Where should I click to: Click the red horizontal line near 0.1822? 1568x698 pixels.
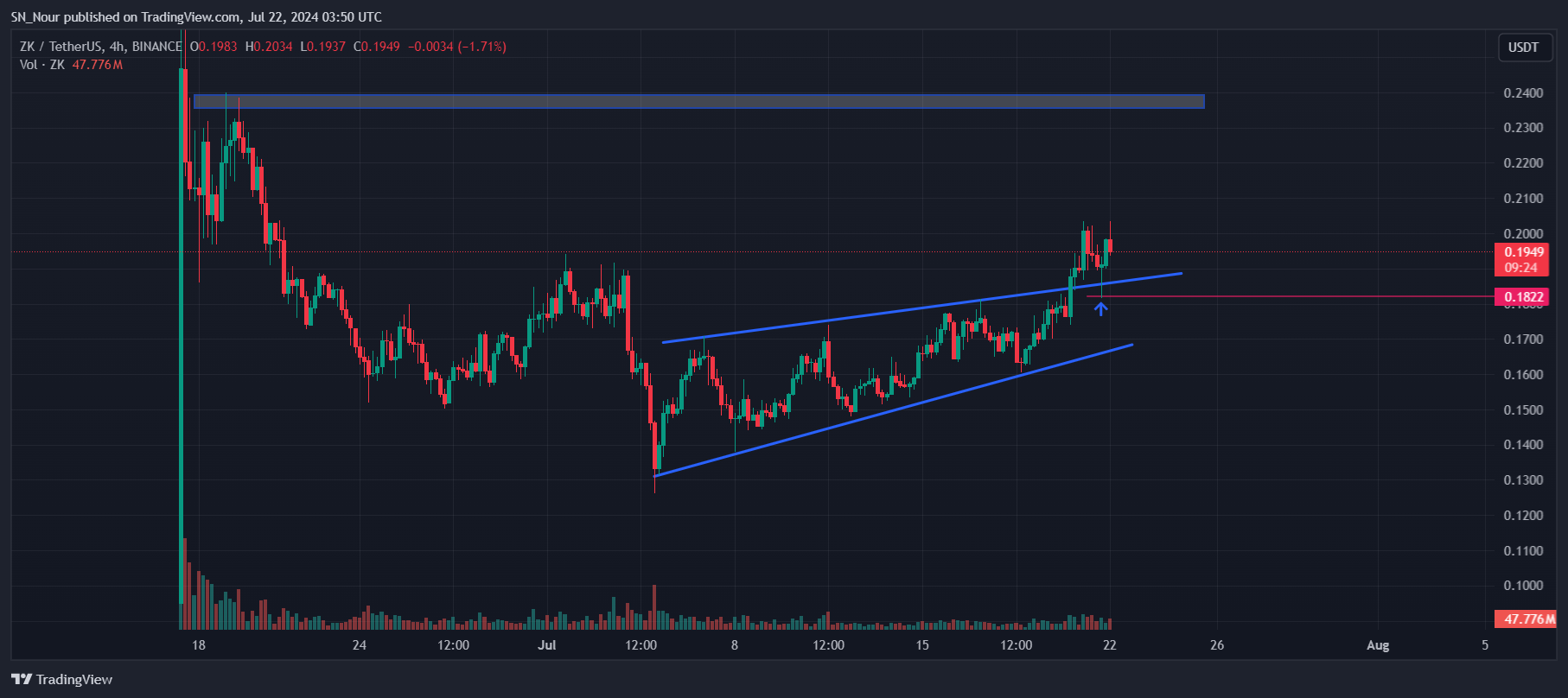[1297, 297]
